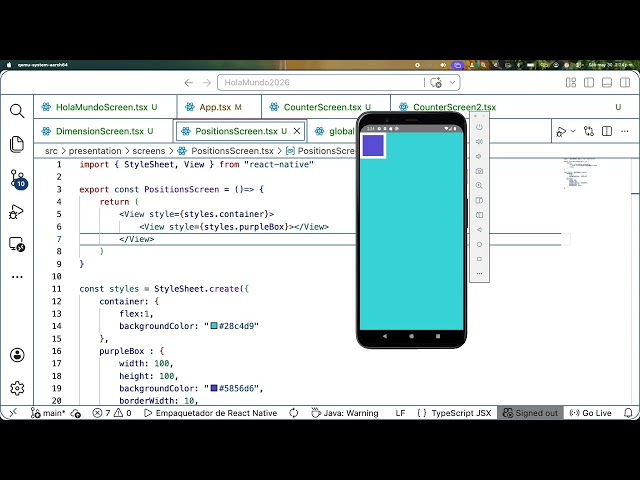
Task: Click the main* git branch indicator
Action: tap(48, 413)
